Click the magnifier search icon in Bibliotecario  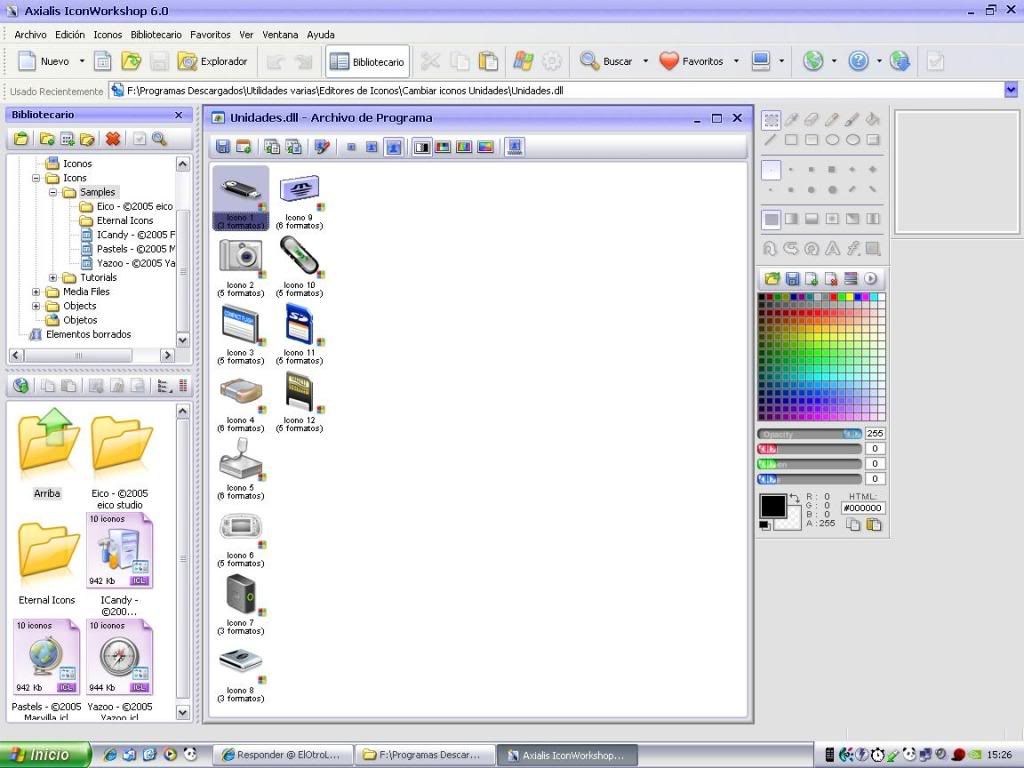[x=159, y=138]
